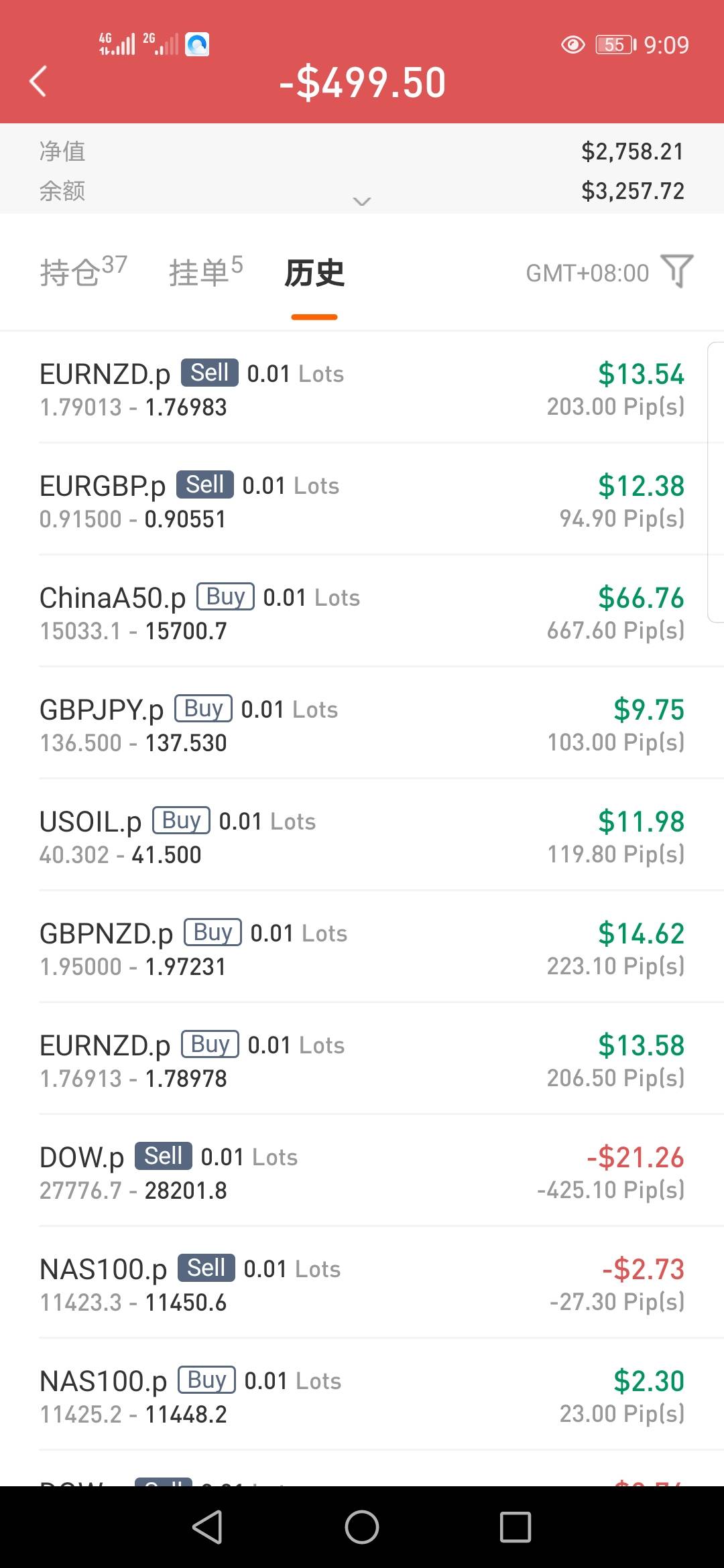Tap the blue app notification icon
Screen dimensions: 724x1568
point(197,45)
